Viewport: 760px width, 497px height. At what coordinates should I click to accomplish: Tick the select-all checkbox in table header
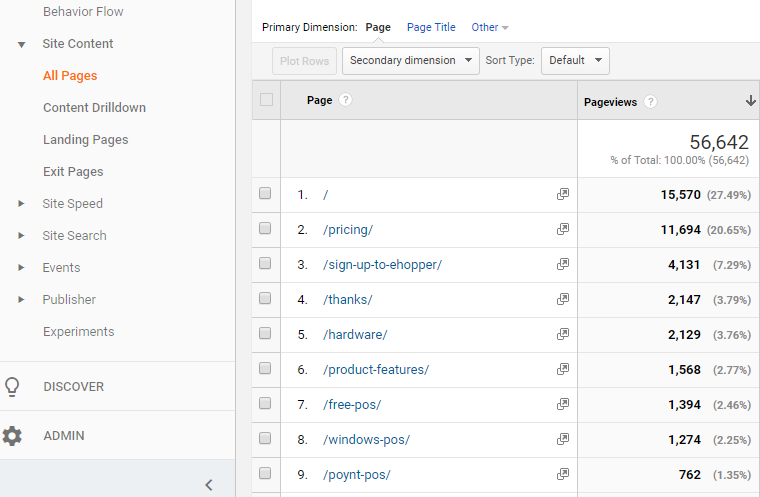coord(266,100)
